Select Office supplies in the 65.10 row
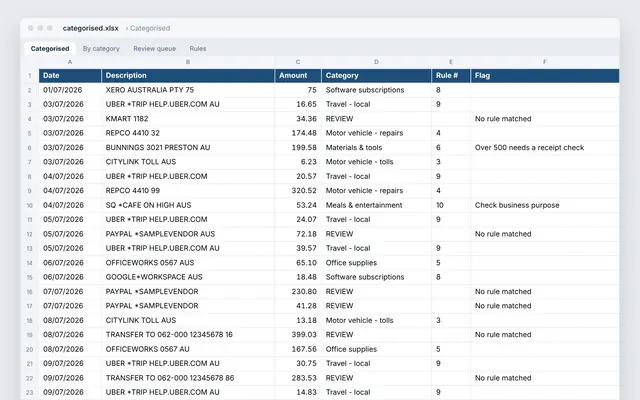 (376, 263)
